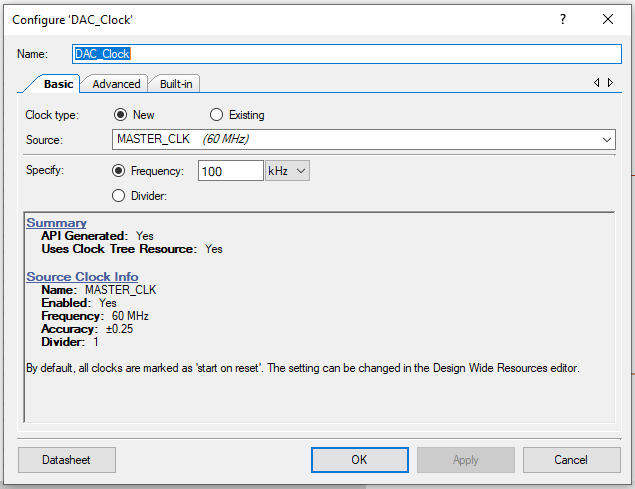
Task: Choose the 'Existing' clock type option
Action: click(217, 115)
